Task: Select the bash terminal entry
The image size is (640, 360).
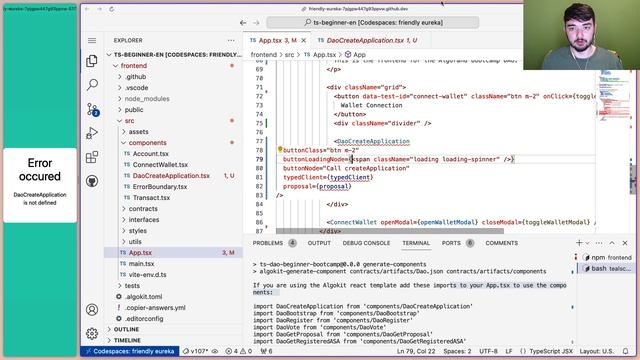Action: 607,269
